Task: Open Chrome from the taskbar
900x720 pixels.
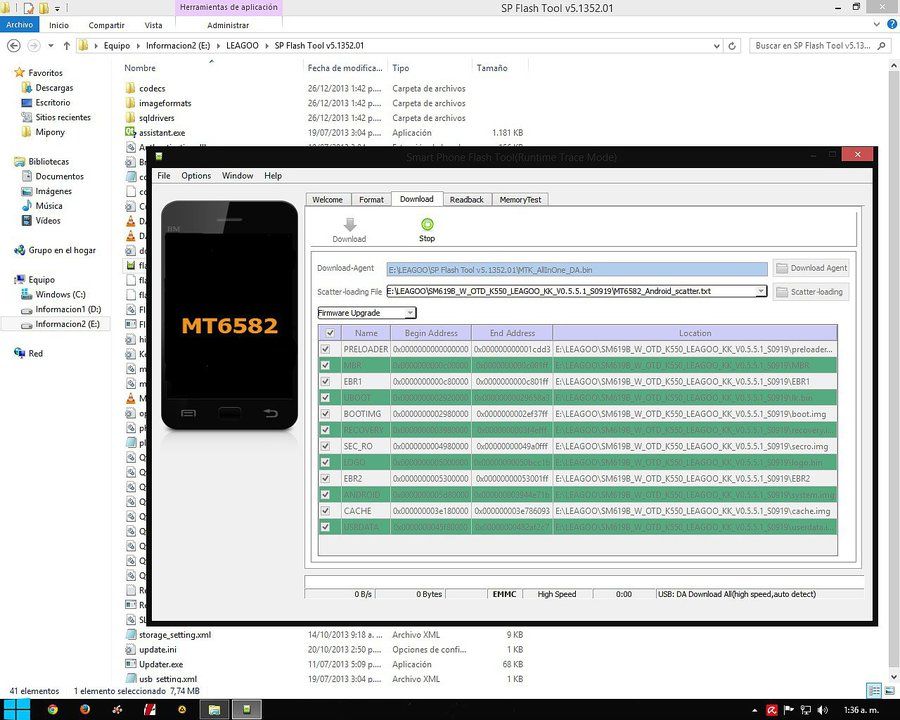Action: click(52, 710)
